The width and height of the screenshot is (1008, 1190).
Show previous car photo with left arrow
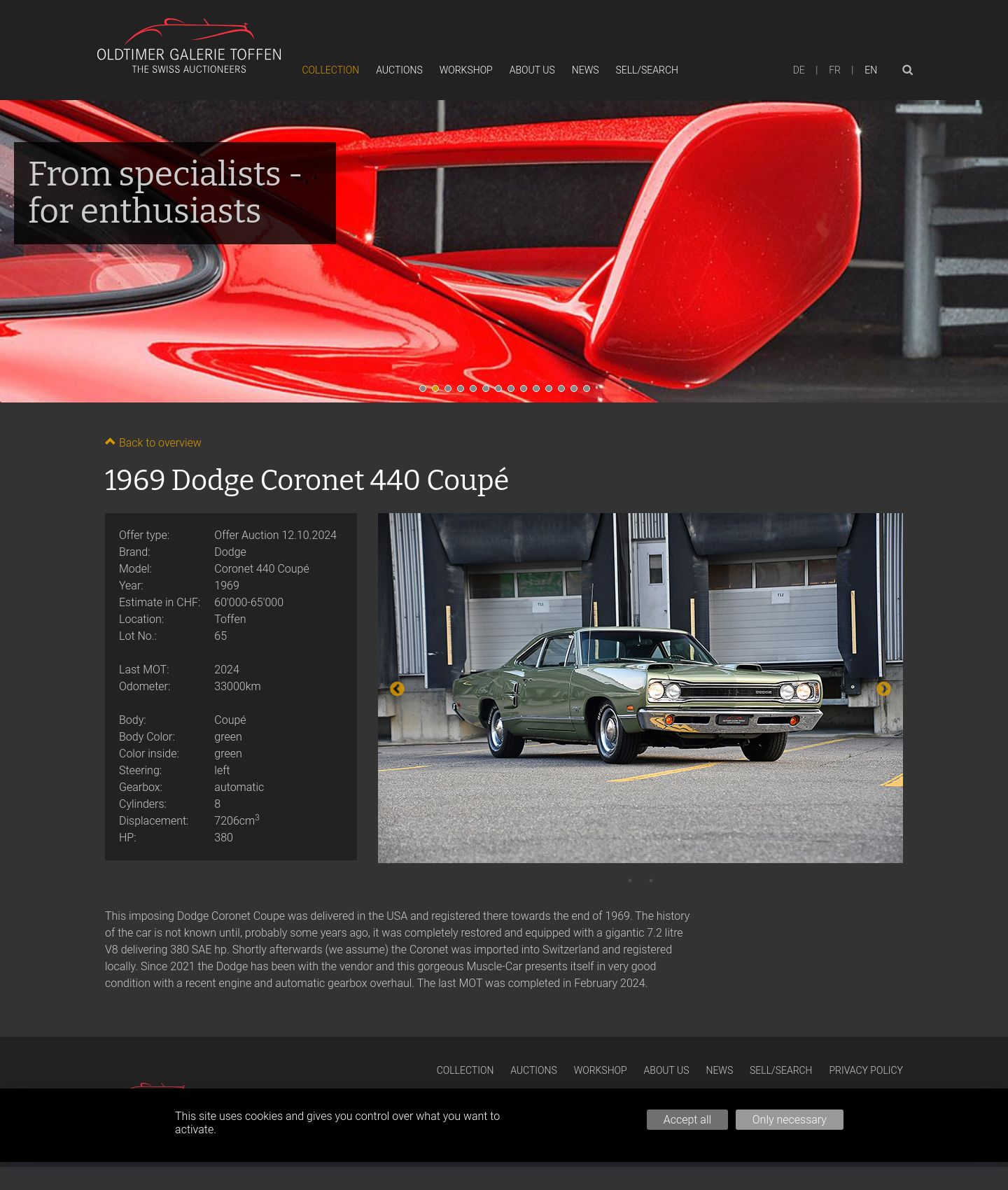coord(397,689)
